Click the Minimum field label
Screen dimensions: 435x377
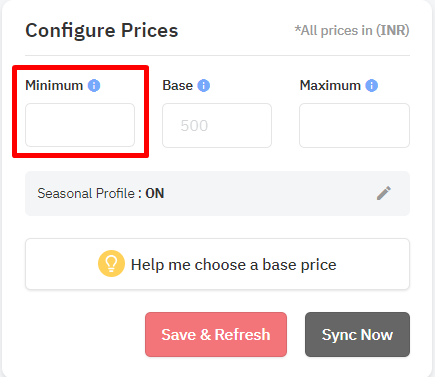pyautogui.click(x=54, y=86)
